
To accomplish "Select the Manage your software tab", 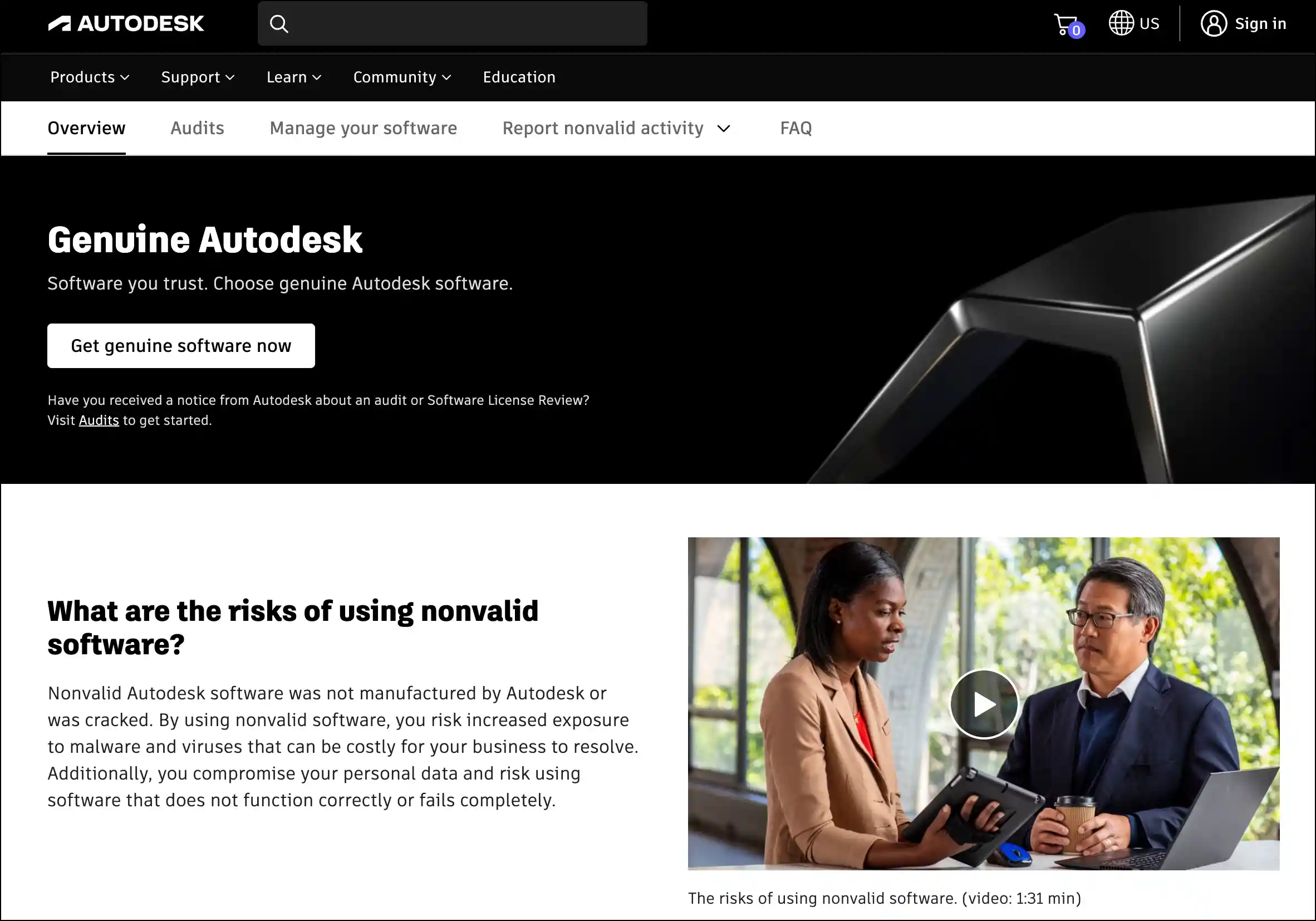I will 364,128.
